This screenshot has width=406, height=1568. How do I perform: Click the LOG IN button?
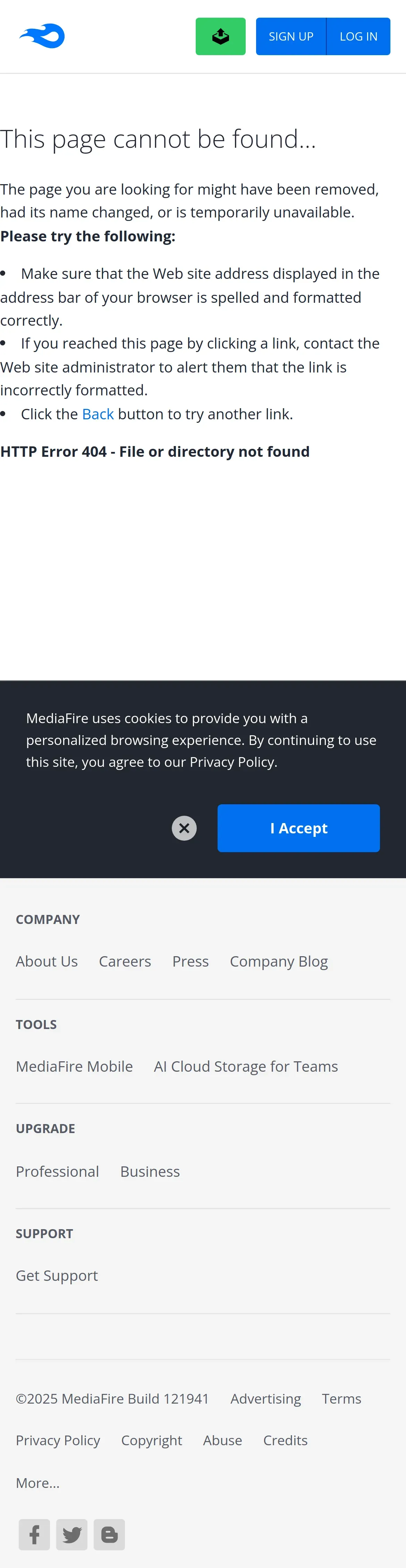click(358, 36)
